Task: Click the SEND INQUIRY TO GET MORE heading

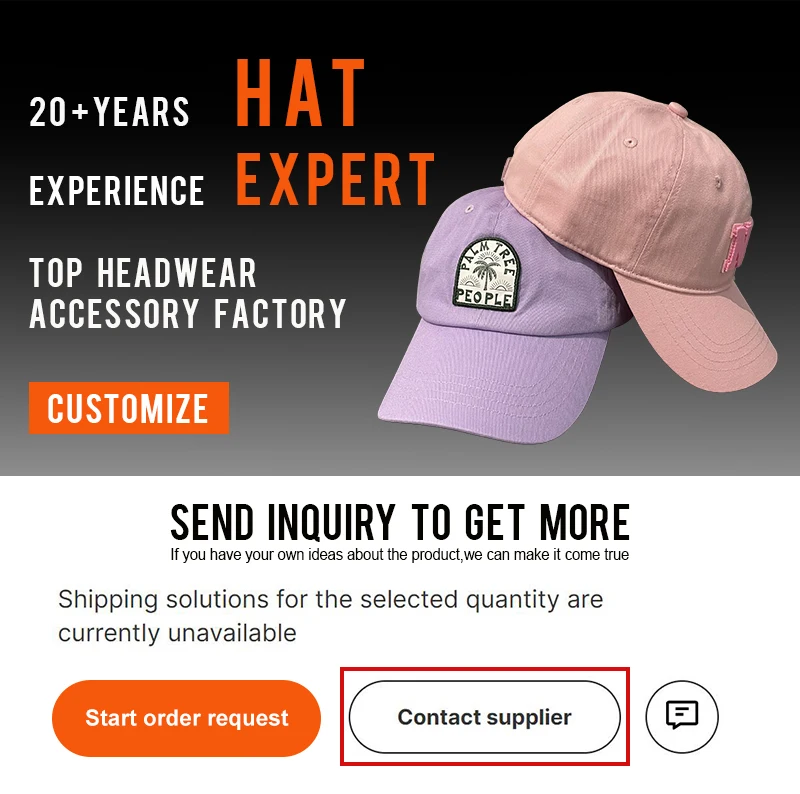Action: [x=400, y=522]
